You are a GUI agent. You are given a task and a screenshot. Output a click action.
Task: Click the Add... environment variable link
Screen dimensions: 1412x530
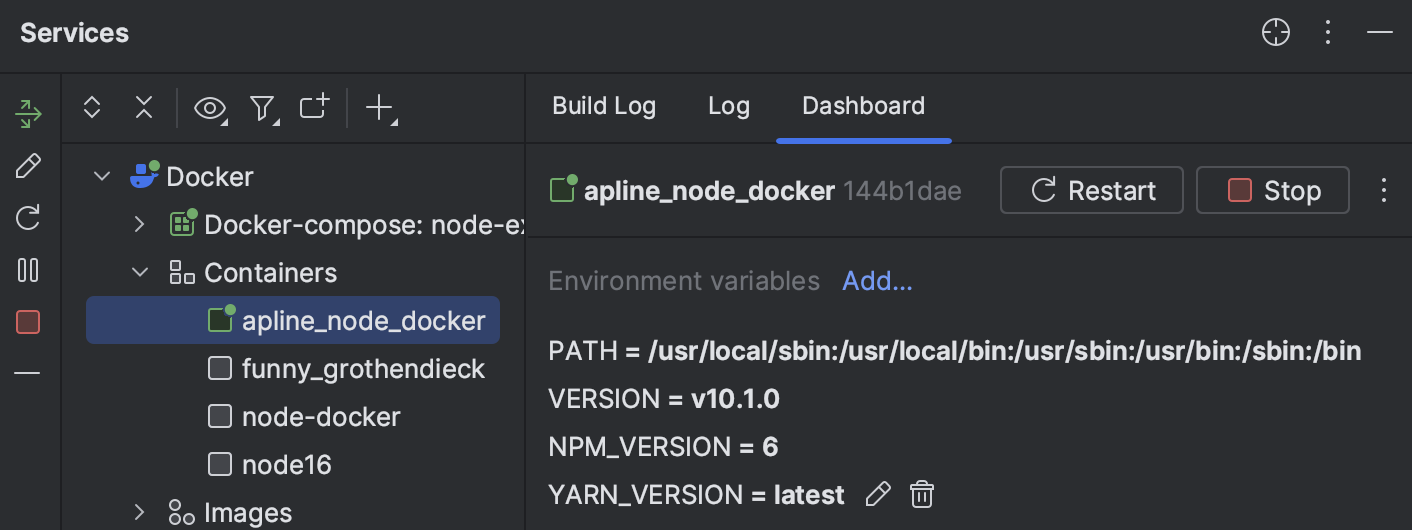click(877, 282)
